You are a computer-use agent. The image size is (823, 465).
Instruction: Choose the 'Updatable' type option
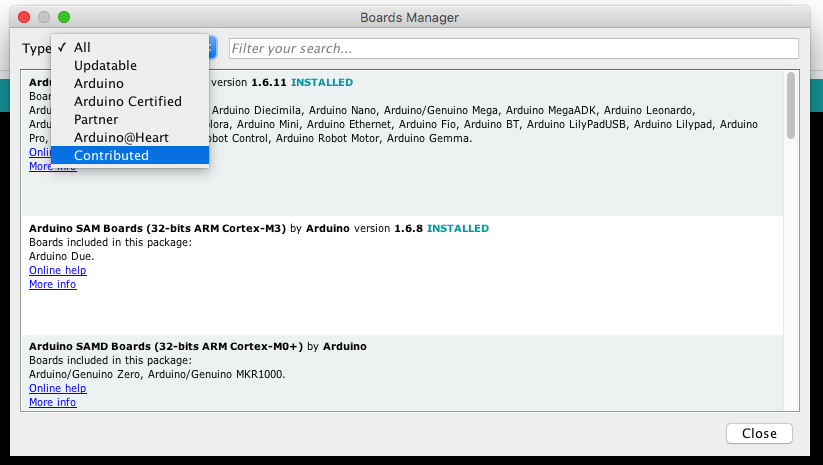coord(130,66)
